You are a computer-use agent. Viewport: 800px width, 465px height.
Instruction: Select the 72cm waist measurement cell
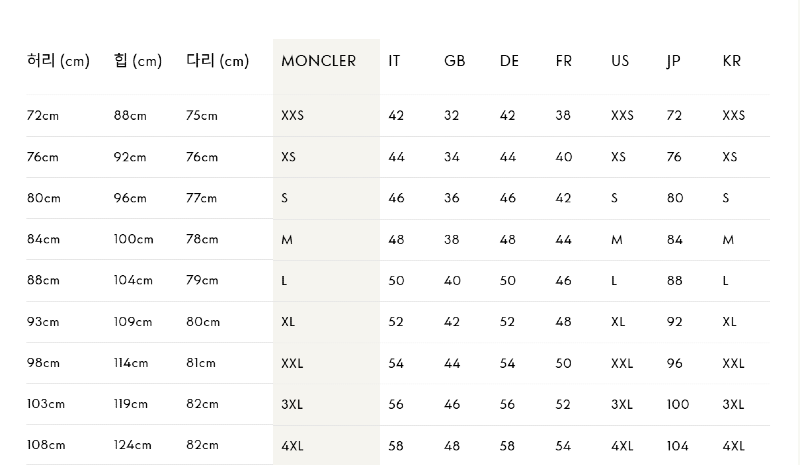[x=43, y=116]
